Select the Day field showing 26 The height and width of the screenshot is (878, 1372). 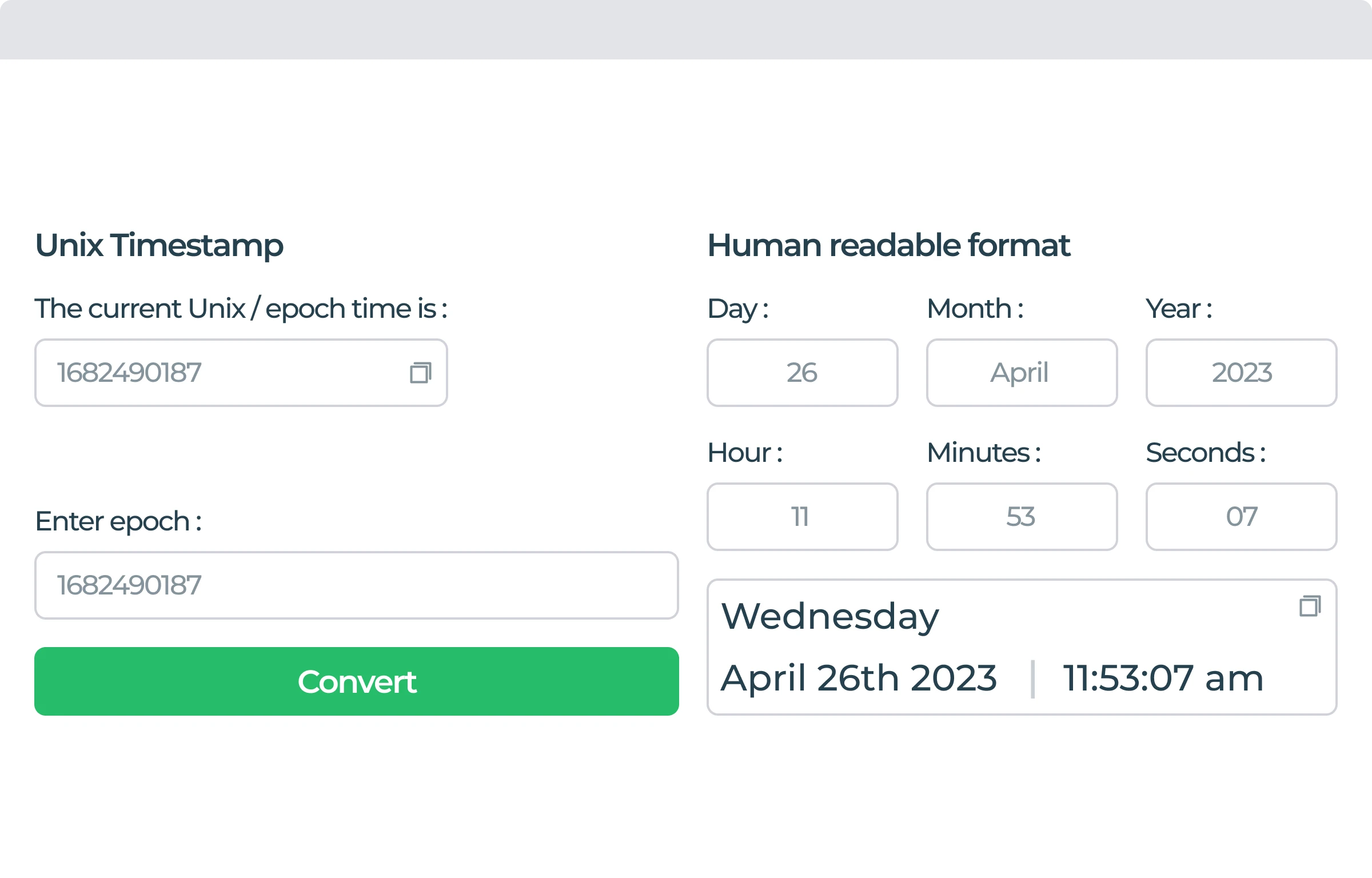tap(802, 373)
